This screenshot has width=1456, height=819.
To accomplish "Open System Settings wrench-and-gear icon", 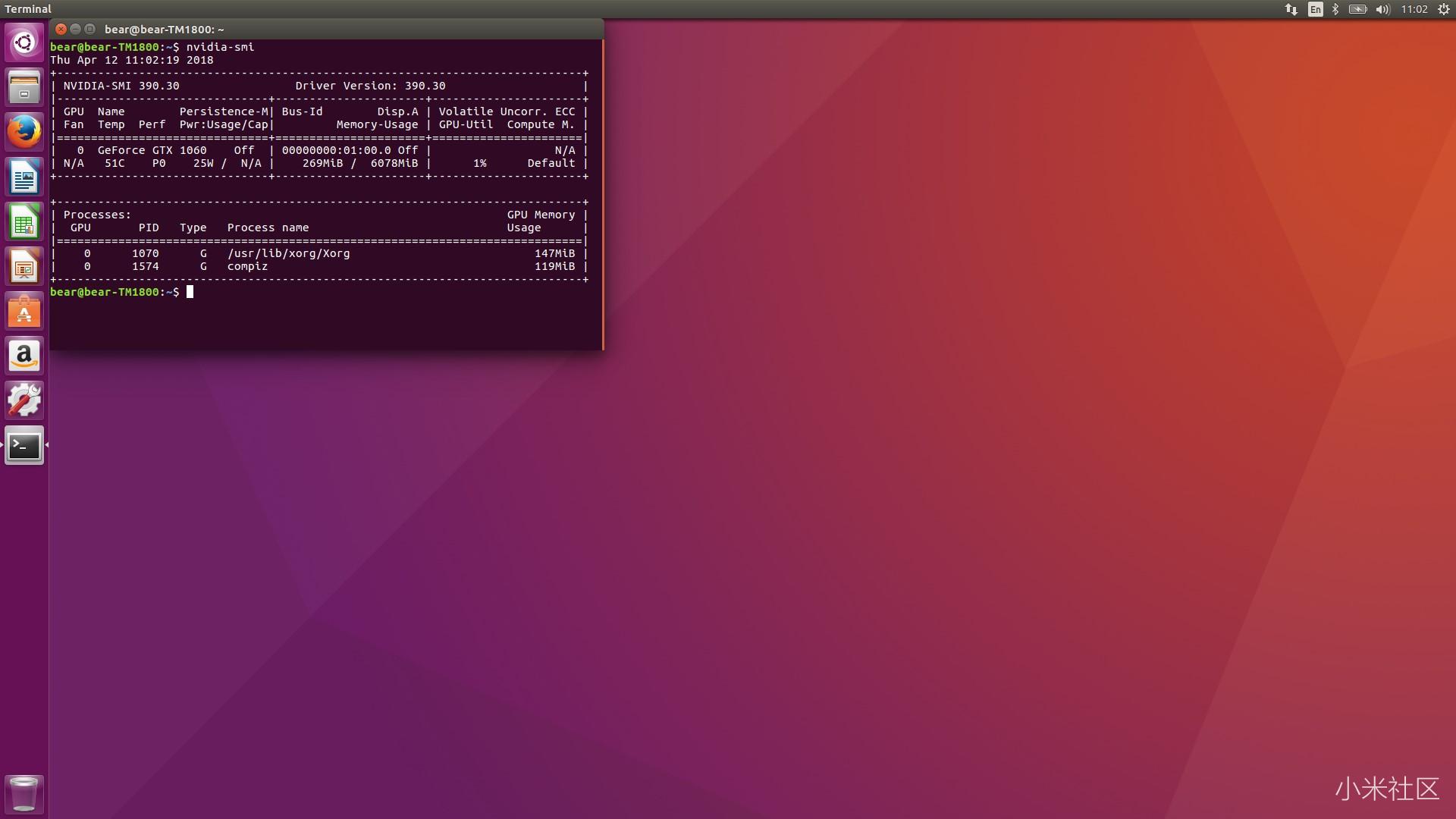I will point(24,400).
